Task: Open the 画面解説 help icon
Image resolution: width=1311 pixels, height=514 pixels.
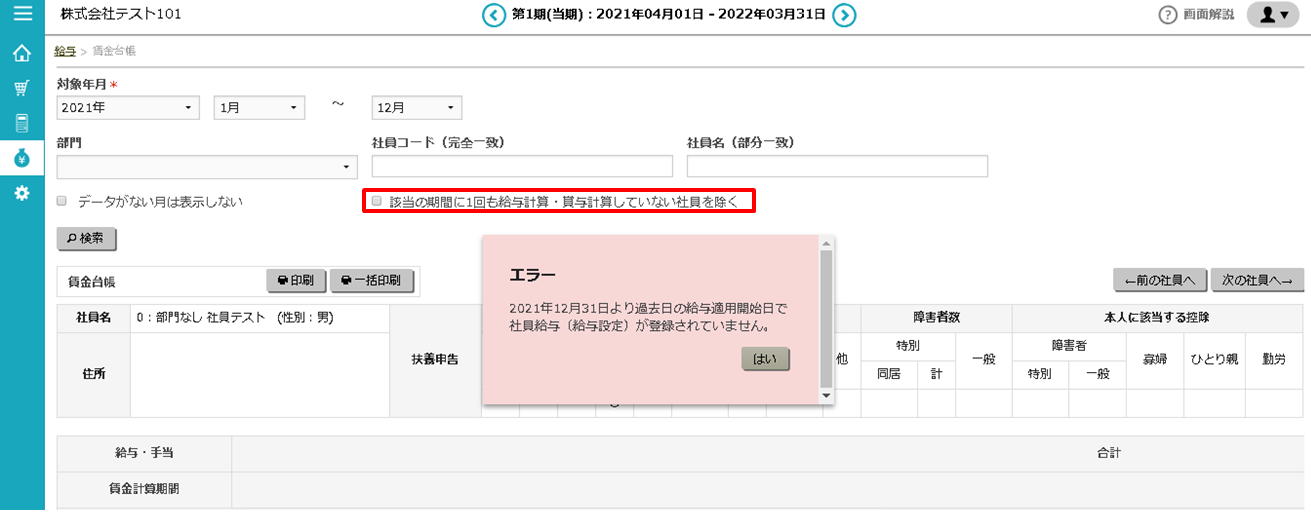Action: (x=1167, y=15)
